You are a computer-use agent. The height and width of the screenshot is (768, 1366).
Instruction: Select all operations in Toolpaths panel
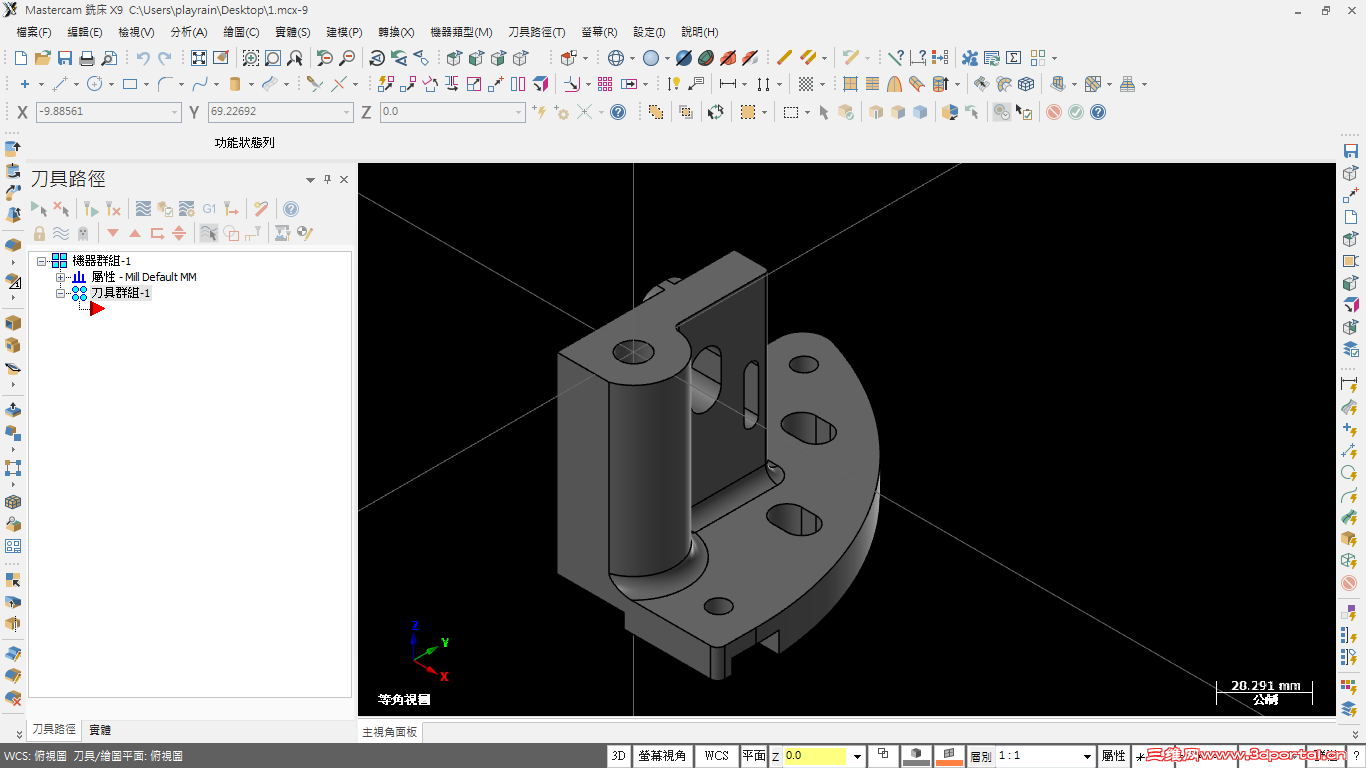point(38,208)
